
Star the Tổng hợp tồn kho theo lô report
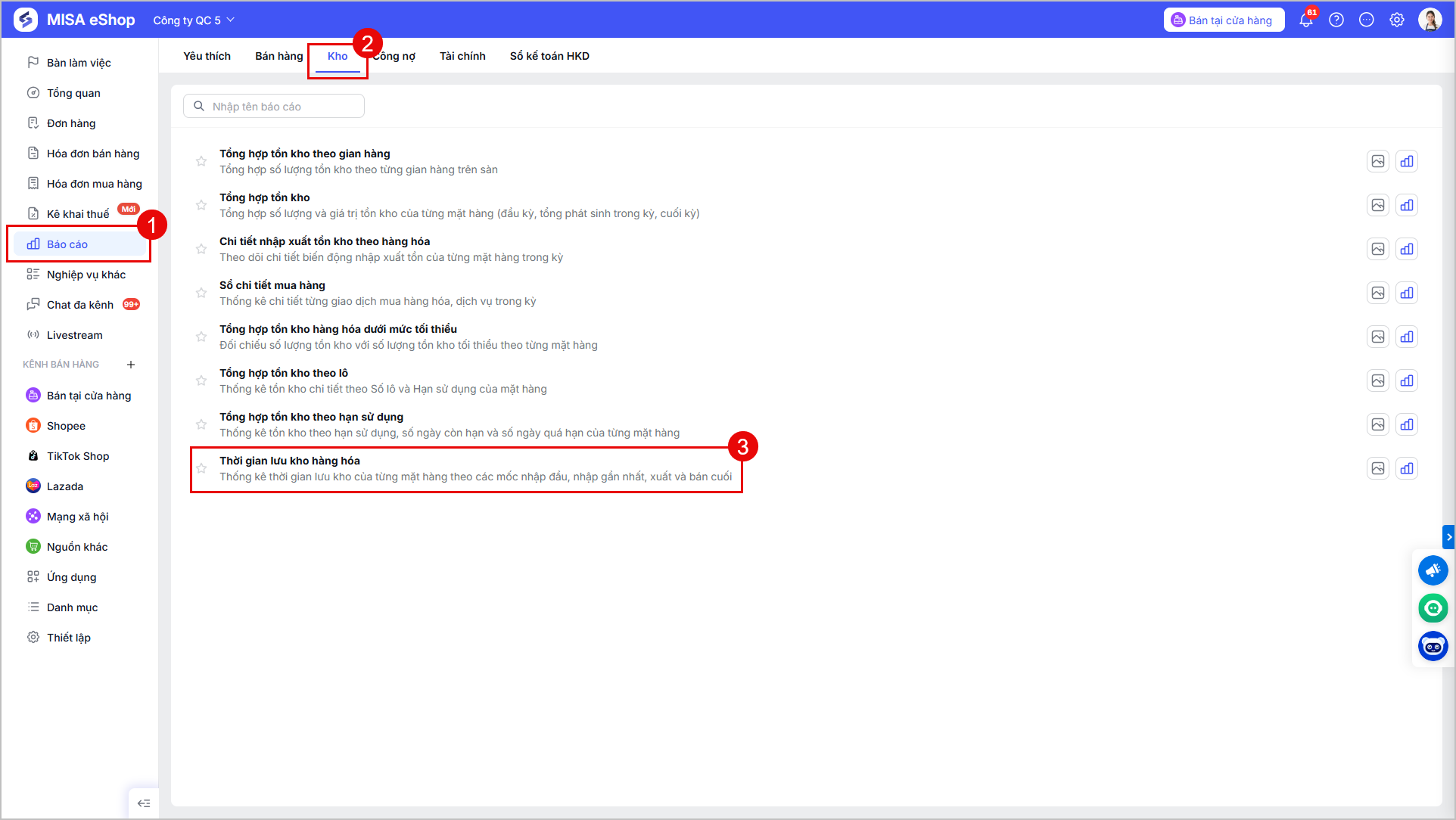coord(201,380)
